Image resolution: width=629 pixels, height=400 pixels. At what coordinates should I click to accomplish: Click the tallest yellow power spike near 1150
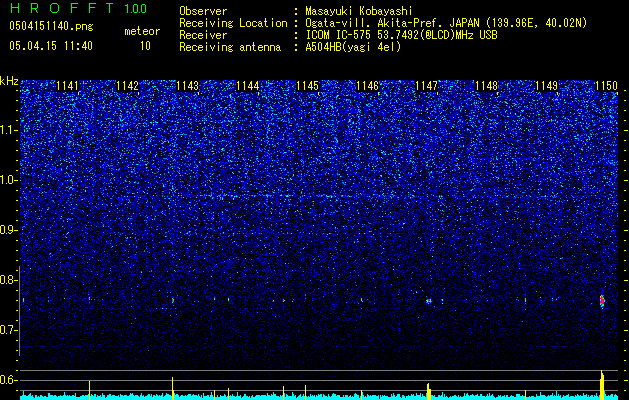tap(602, 385)
